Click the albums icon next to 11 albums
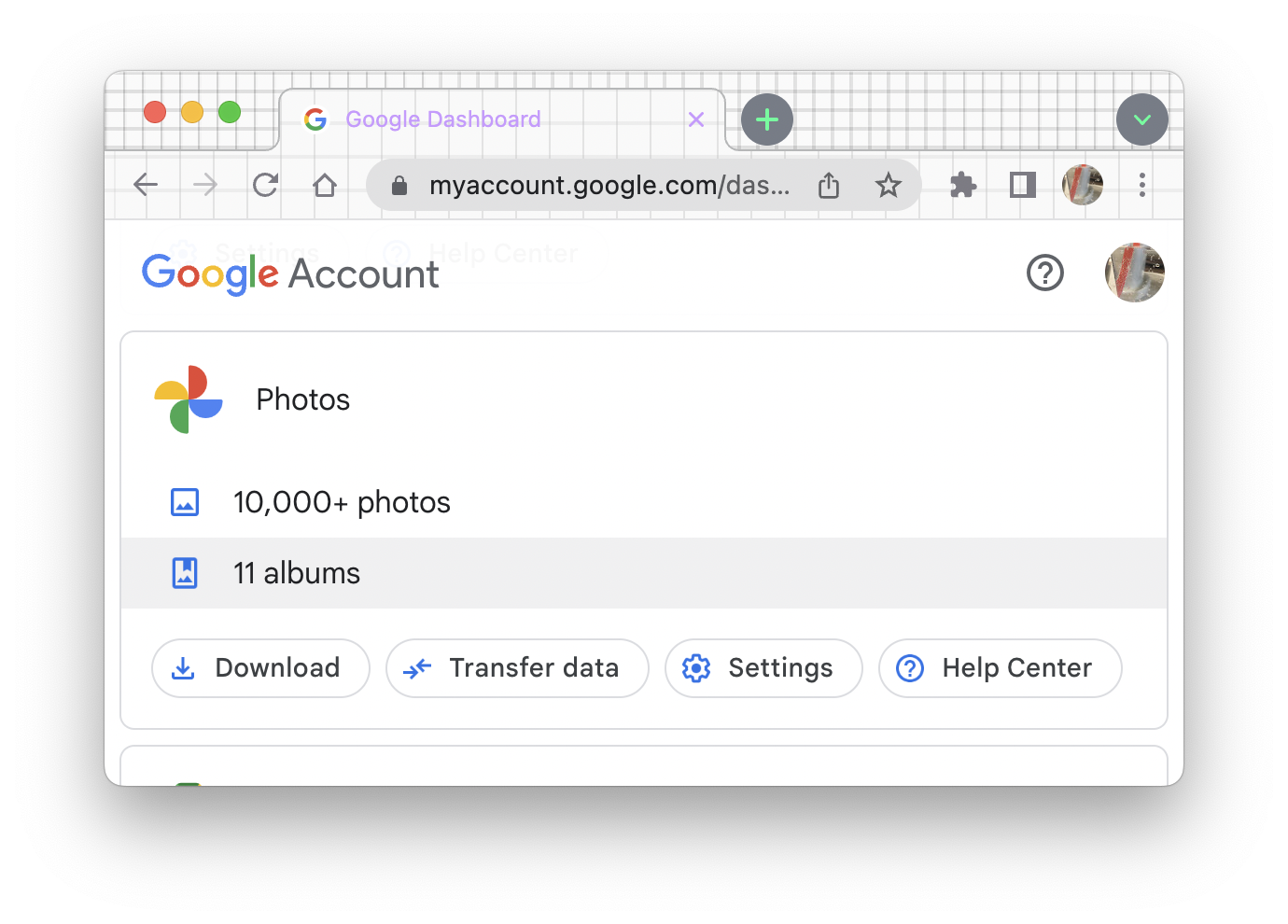Screen dimensions: 1288x924 185,573
